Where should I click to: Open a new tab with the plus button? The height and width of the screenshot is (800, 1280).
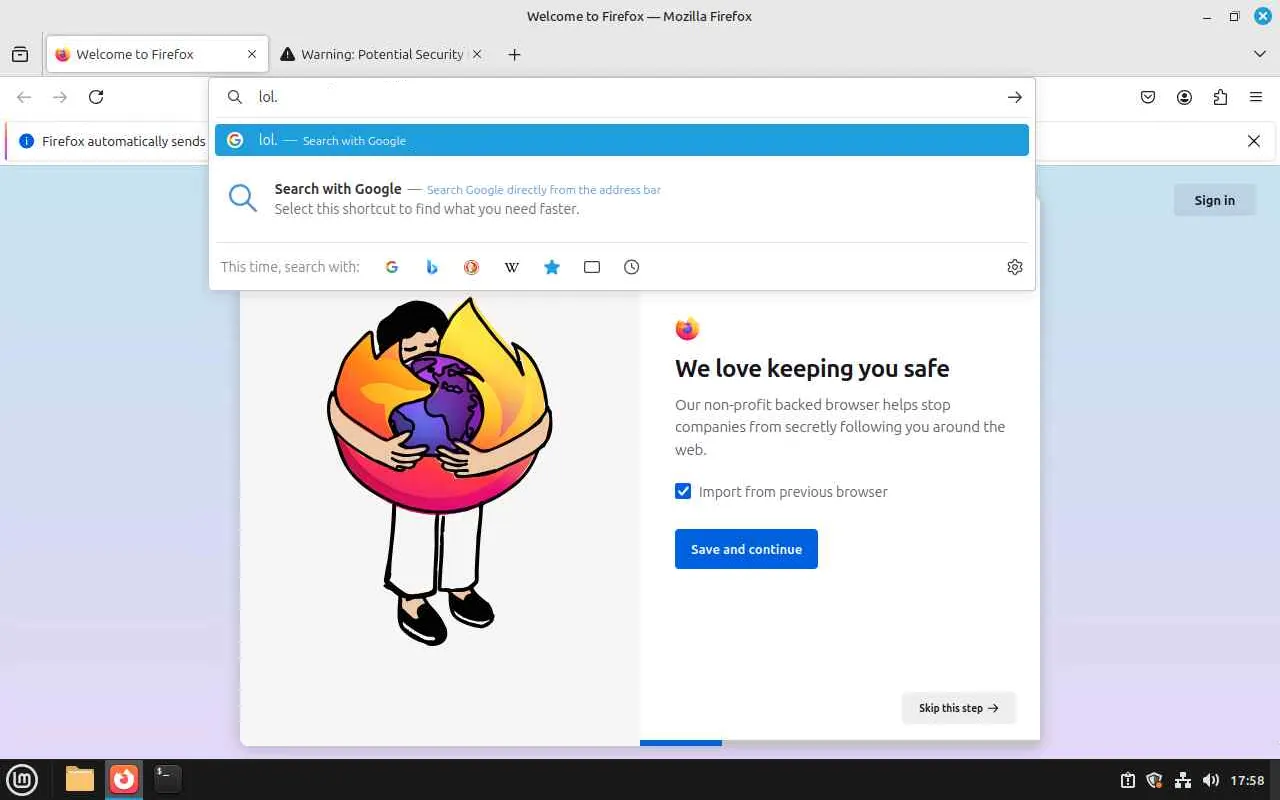[514, 54]
